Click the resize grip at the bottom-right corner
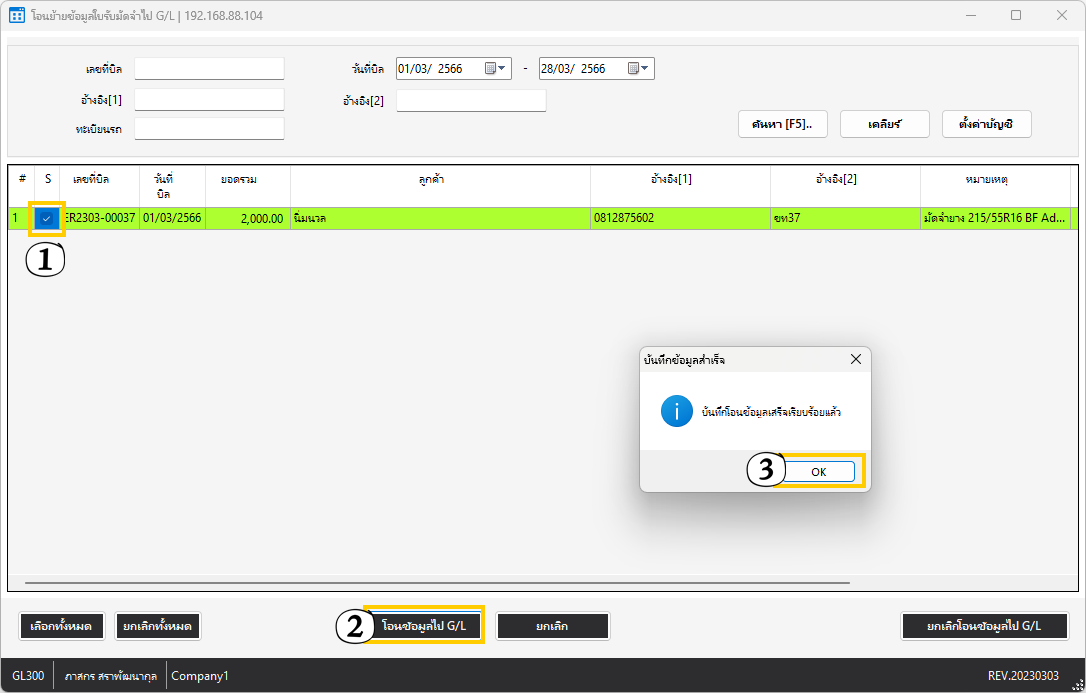The width and height of the screenshot is (1086, 693). 1077,684
